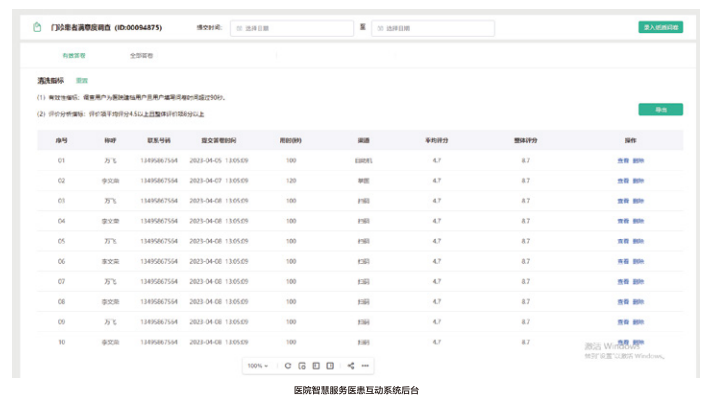Click the green button at top right
711x416 pixels.
click(x=660, y=27)
